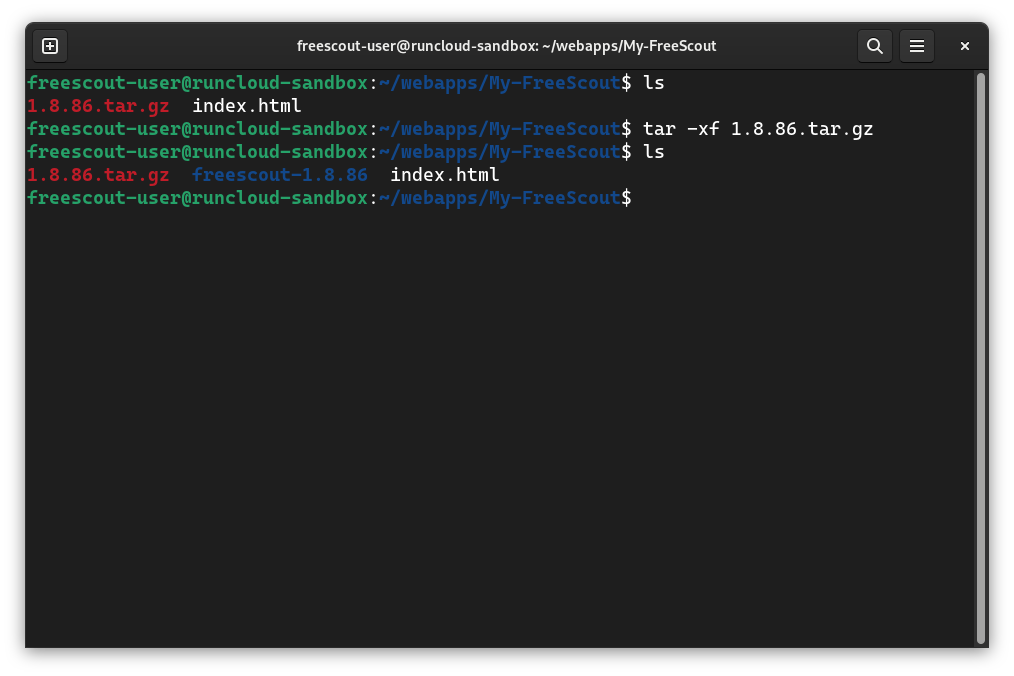Click the green username in the last prompt

click(197, 198)
